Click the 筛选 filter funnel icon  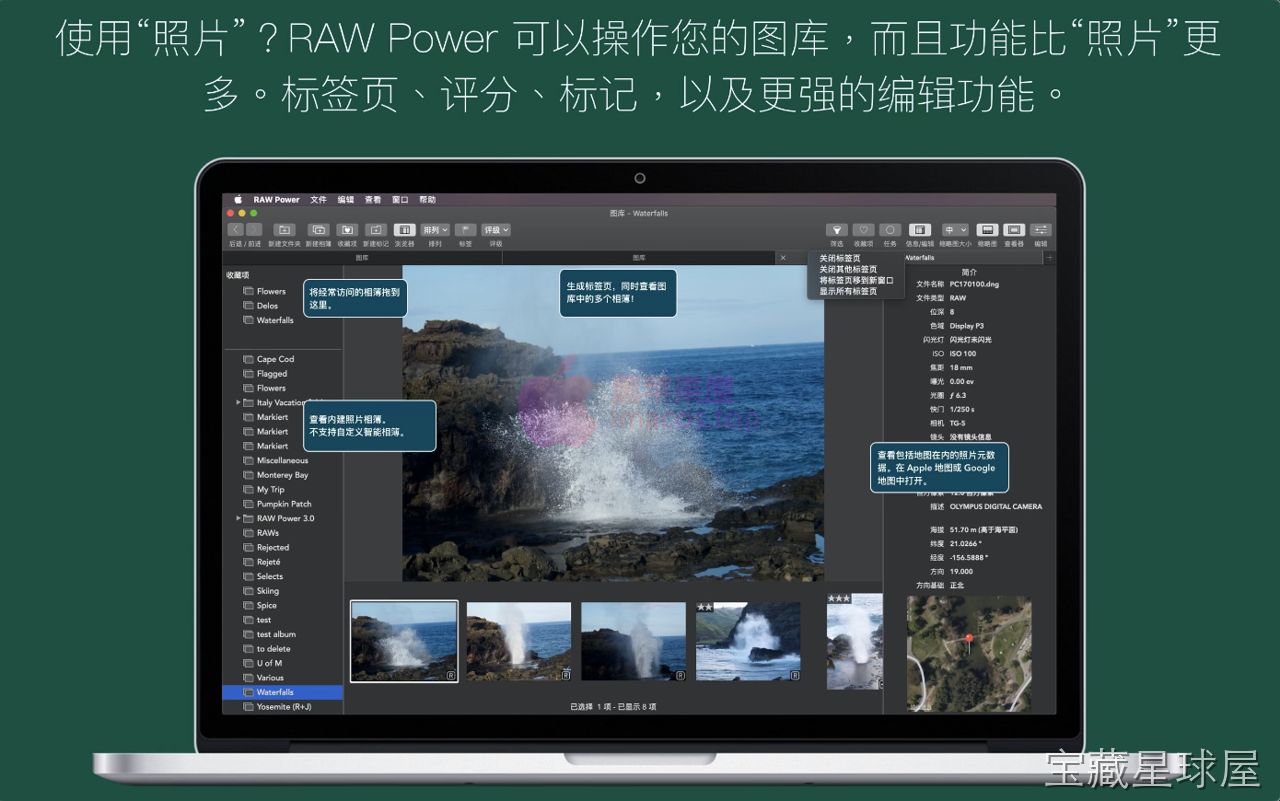(837, 230)
